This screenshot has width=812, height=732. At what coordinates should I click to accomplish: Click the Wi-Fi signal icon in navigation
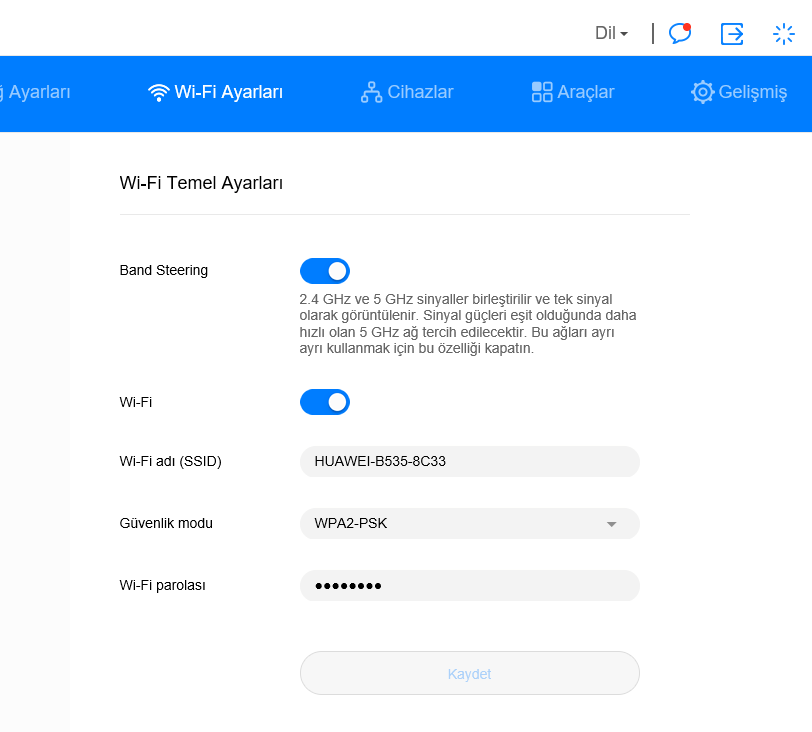tap(158, 93)
